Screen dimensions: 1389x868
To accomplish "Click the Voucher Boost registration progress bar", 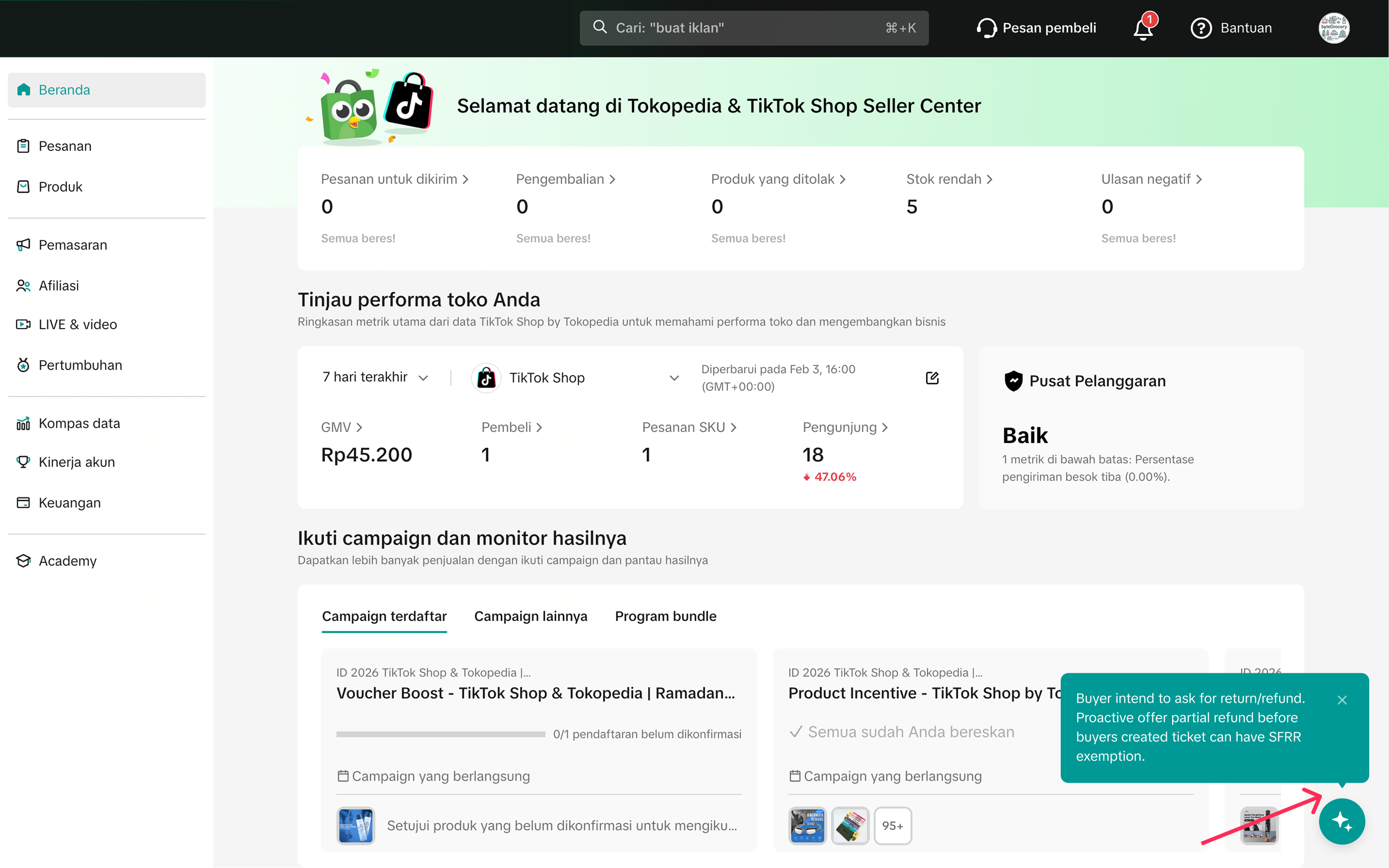I will point(440,734).
